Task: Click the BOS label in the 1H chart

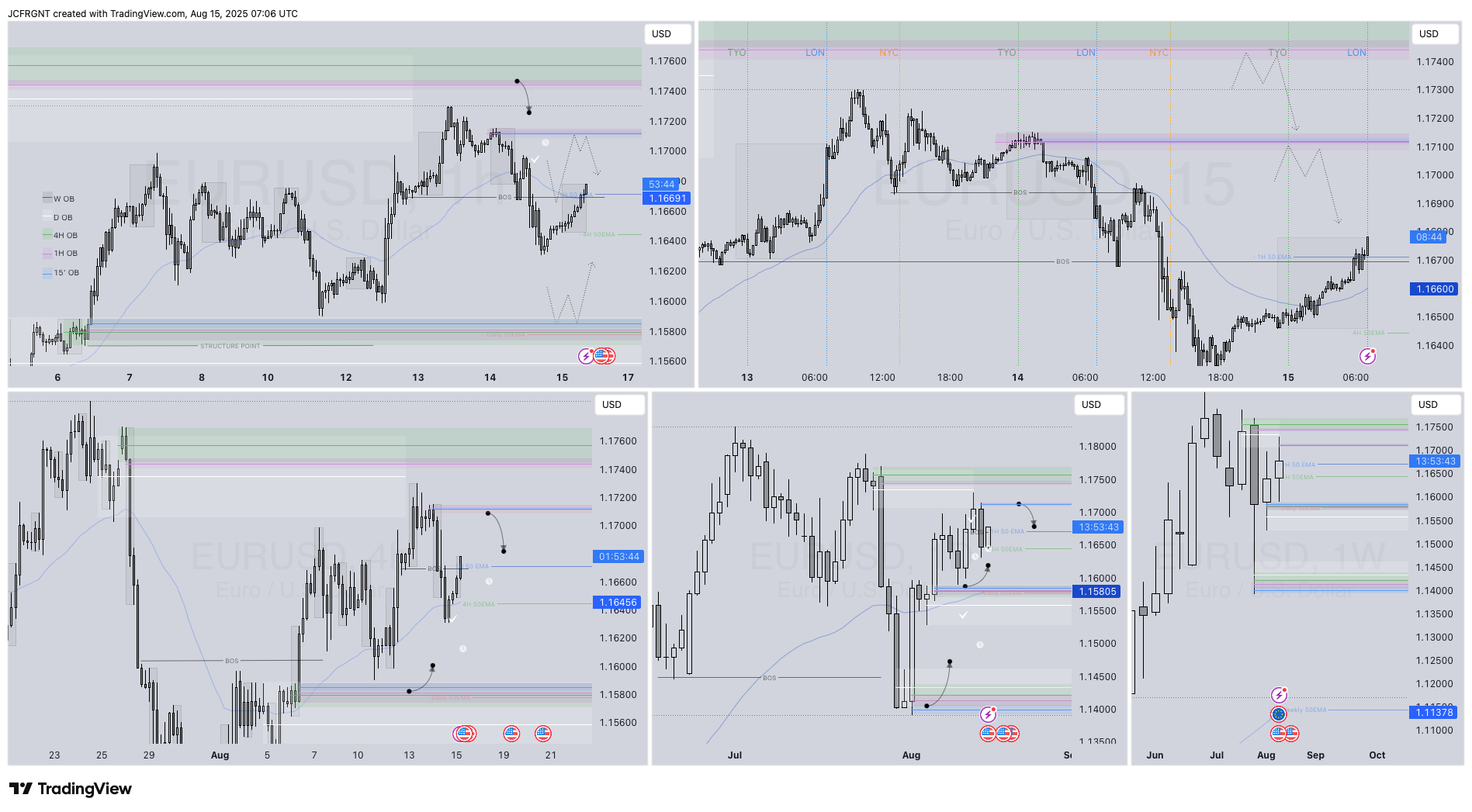Action: pyautogui.click(x=505, y=197)
